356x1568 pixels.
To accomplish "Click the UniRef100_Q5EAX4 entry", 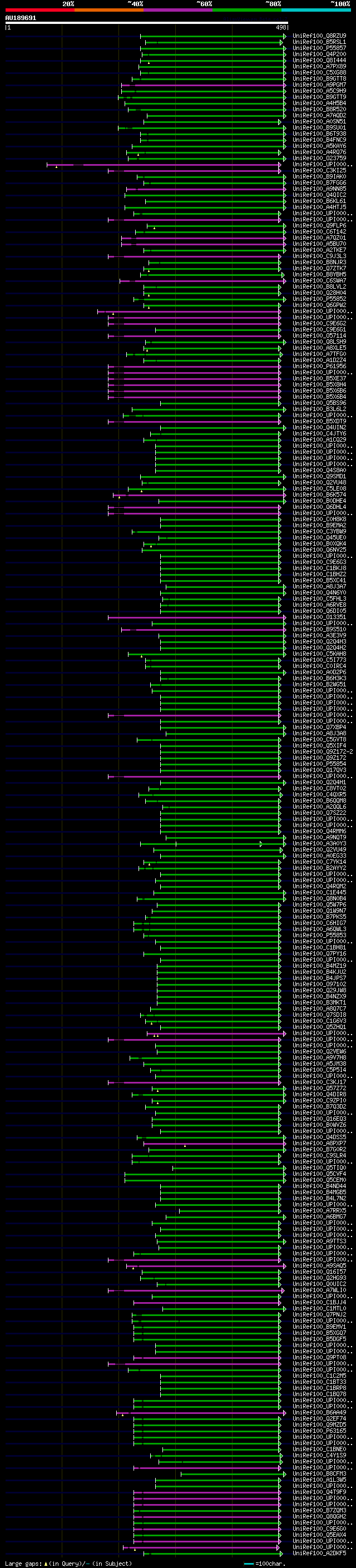I will pos(319,1535).
